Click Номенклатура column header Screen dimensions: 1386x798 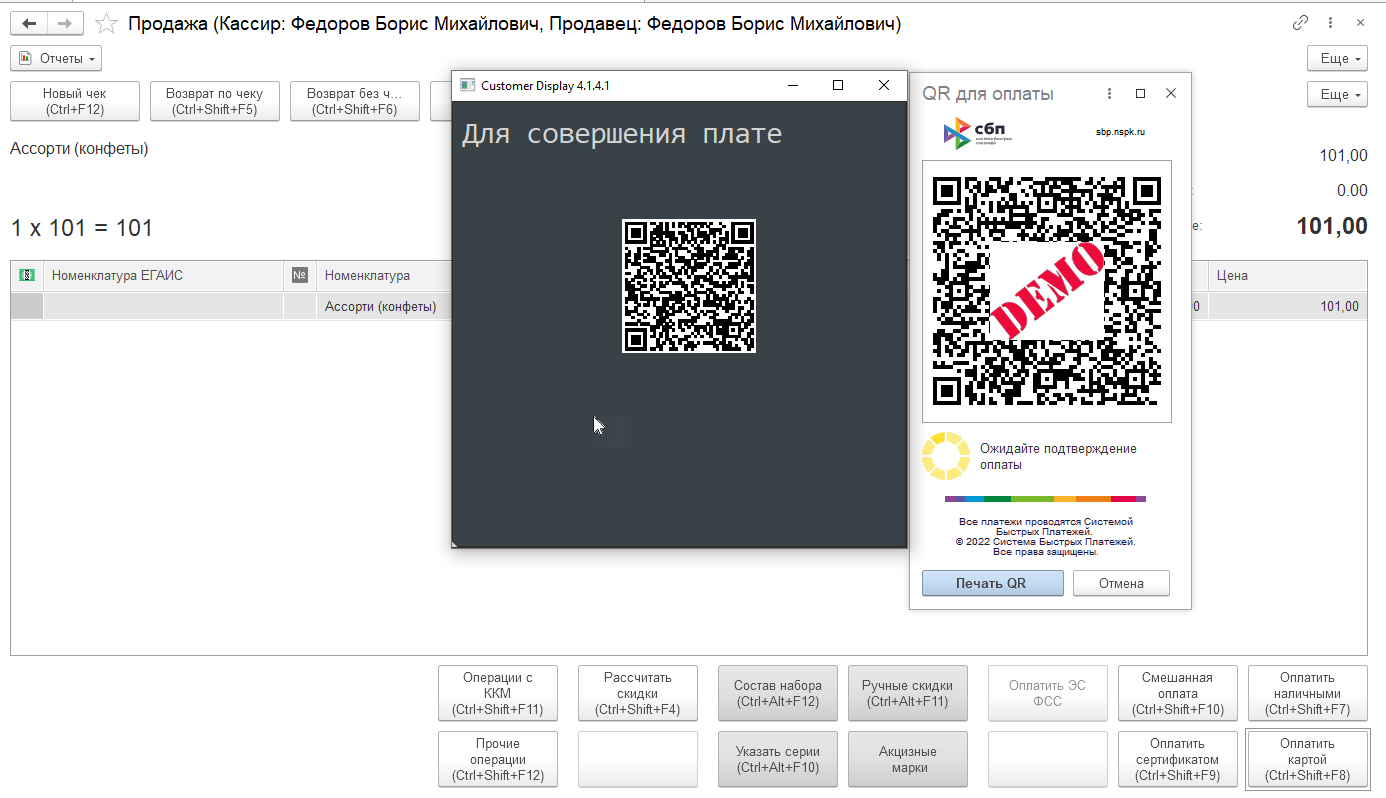(x=384, y=275)
